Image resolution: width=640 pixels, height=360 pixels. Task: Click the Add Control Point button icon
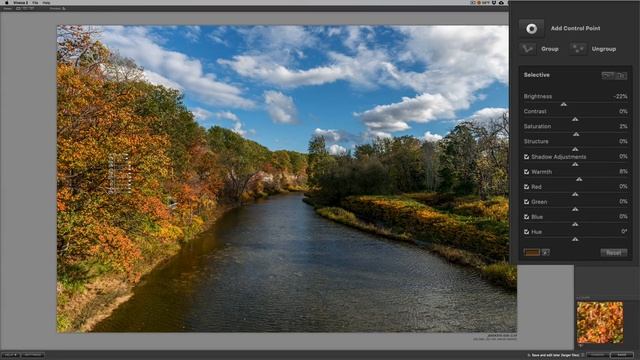(531, 28)
